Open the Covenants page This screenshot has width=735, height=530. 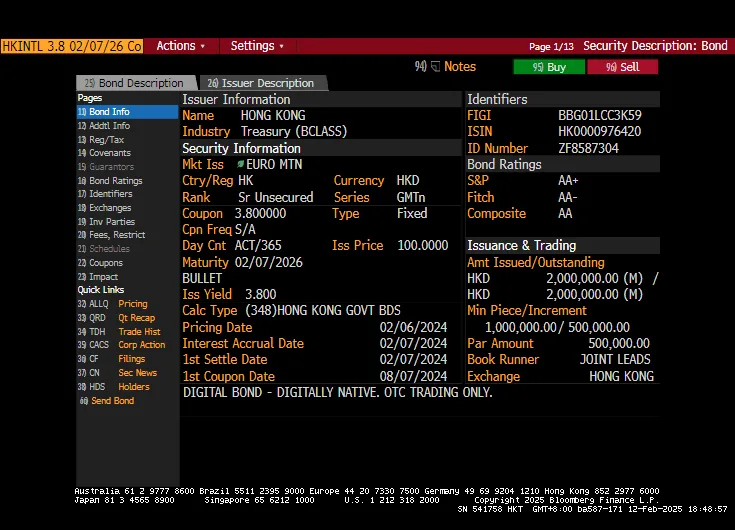pyautogui.click(x=104, y=153)
